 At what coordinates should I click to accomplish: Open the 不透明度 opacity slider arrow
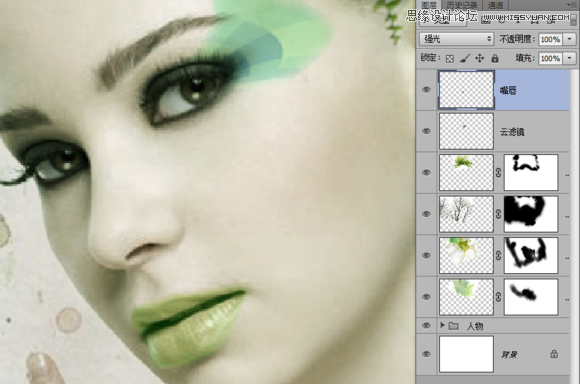[x=570, y=39]
